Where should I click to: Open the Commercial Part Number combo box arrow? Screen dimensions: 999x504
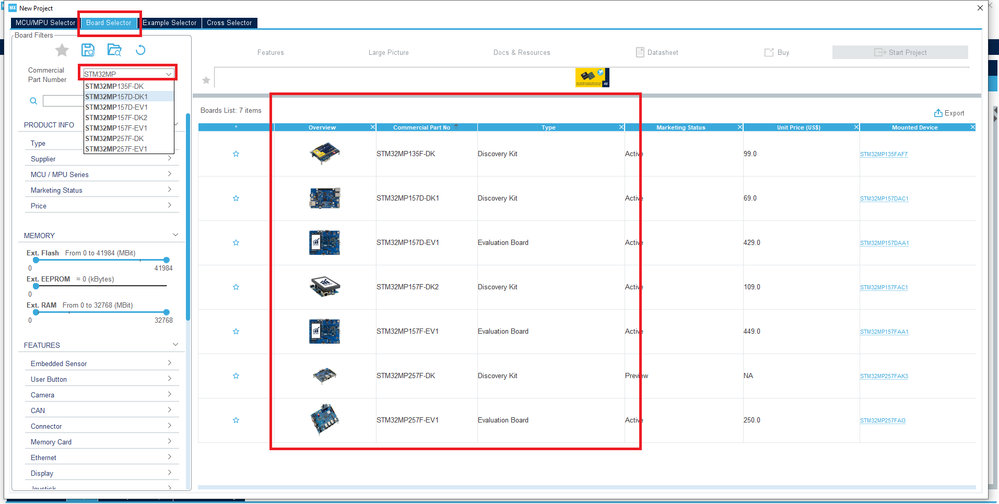click(168, 74)
